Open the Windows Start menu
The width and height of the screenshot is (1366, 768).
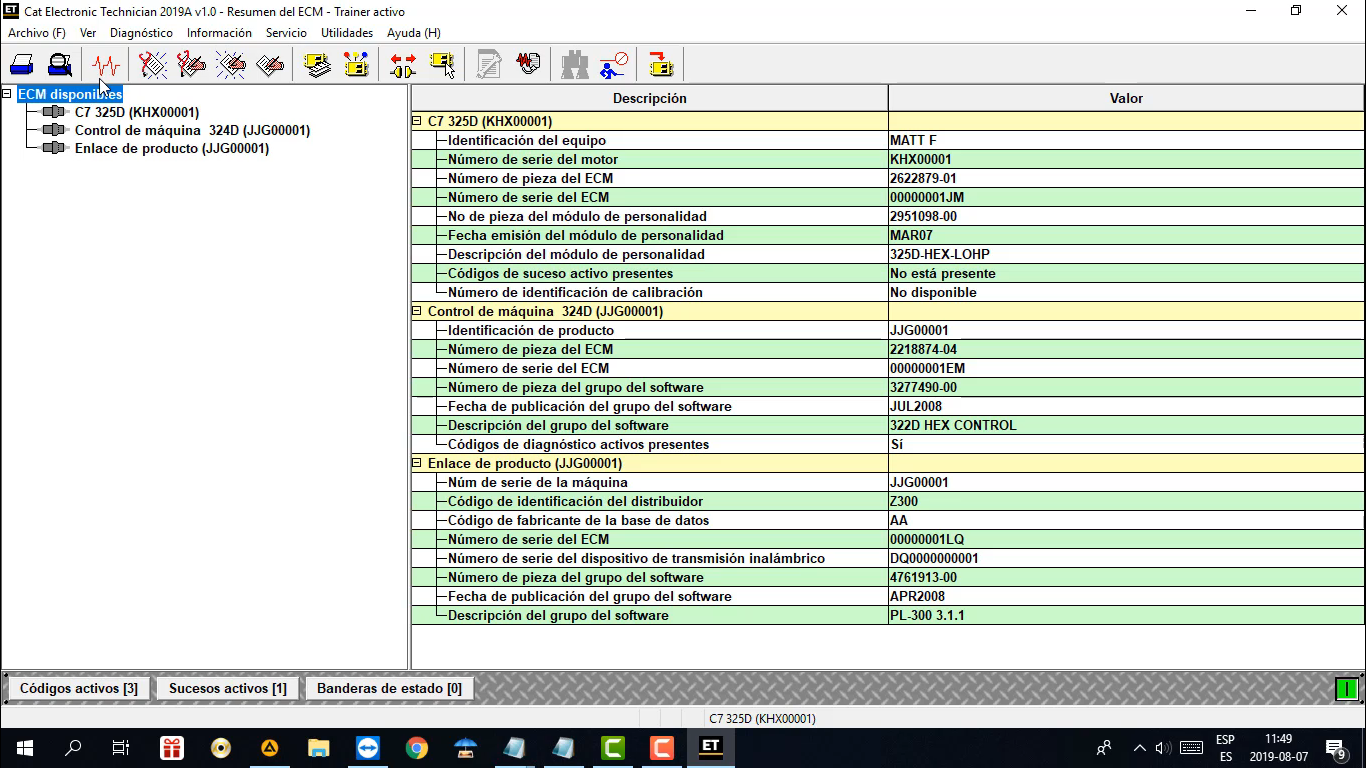[x=24, y=747]
